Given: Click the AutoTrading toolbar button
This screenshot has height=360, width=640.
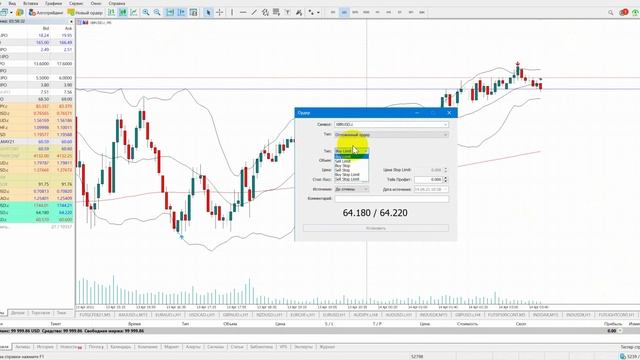Looking at the screenshot, I should (45, 13).
